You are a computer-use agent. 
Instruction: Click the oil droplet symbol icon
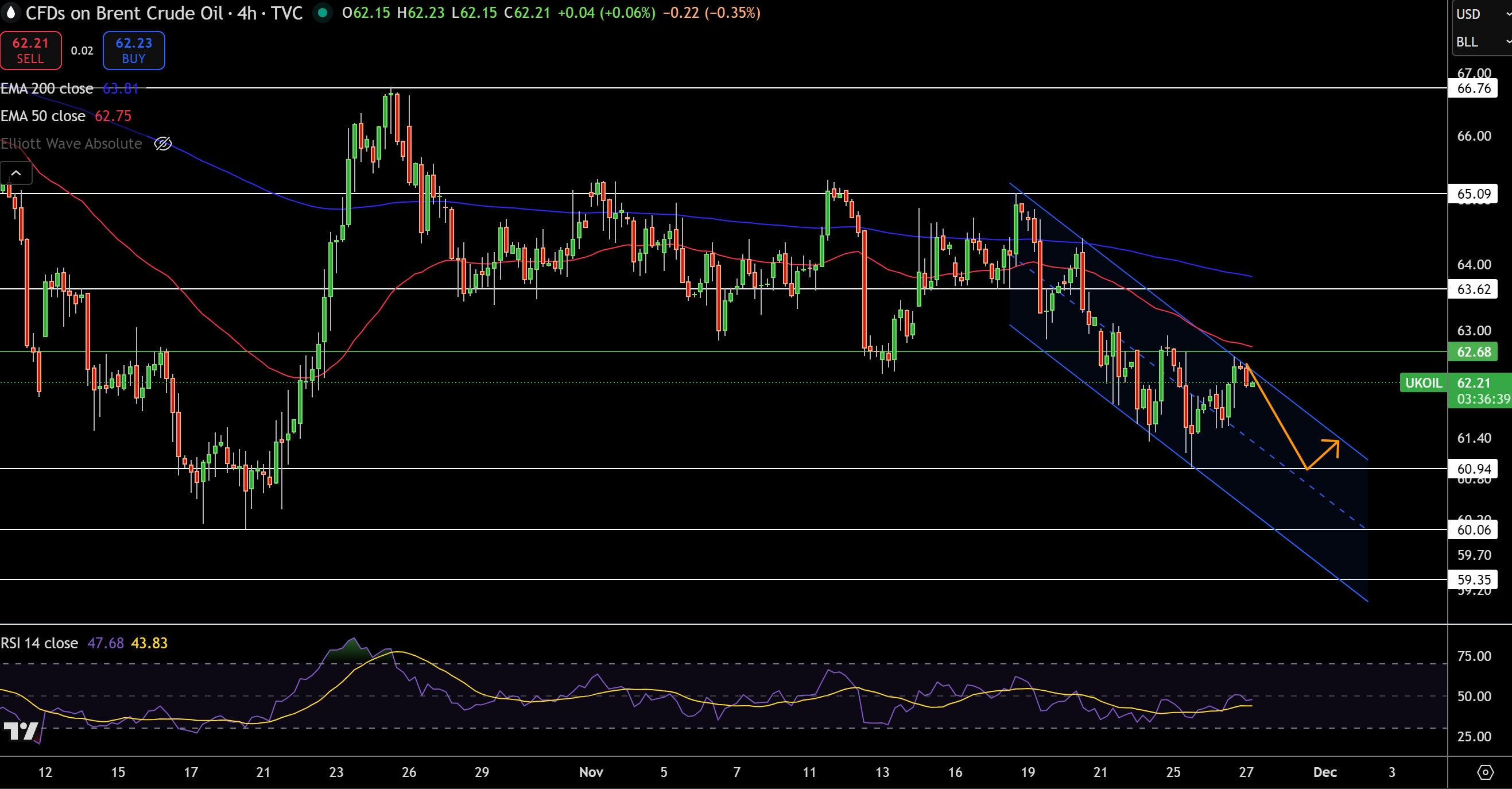pos(10,13)
